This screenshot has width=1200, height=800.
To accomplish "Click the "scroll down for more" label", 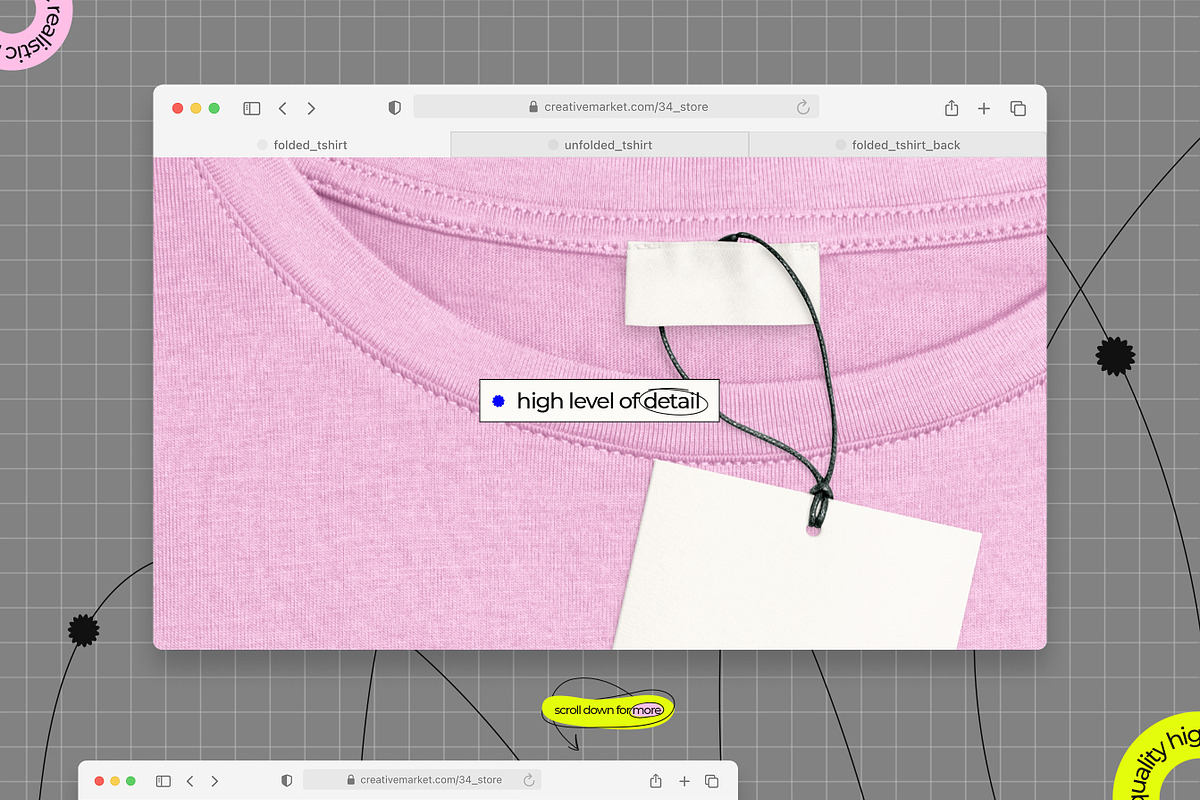I will [608, 710].
